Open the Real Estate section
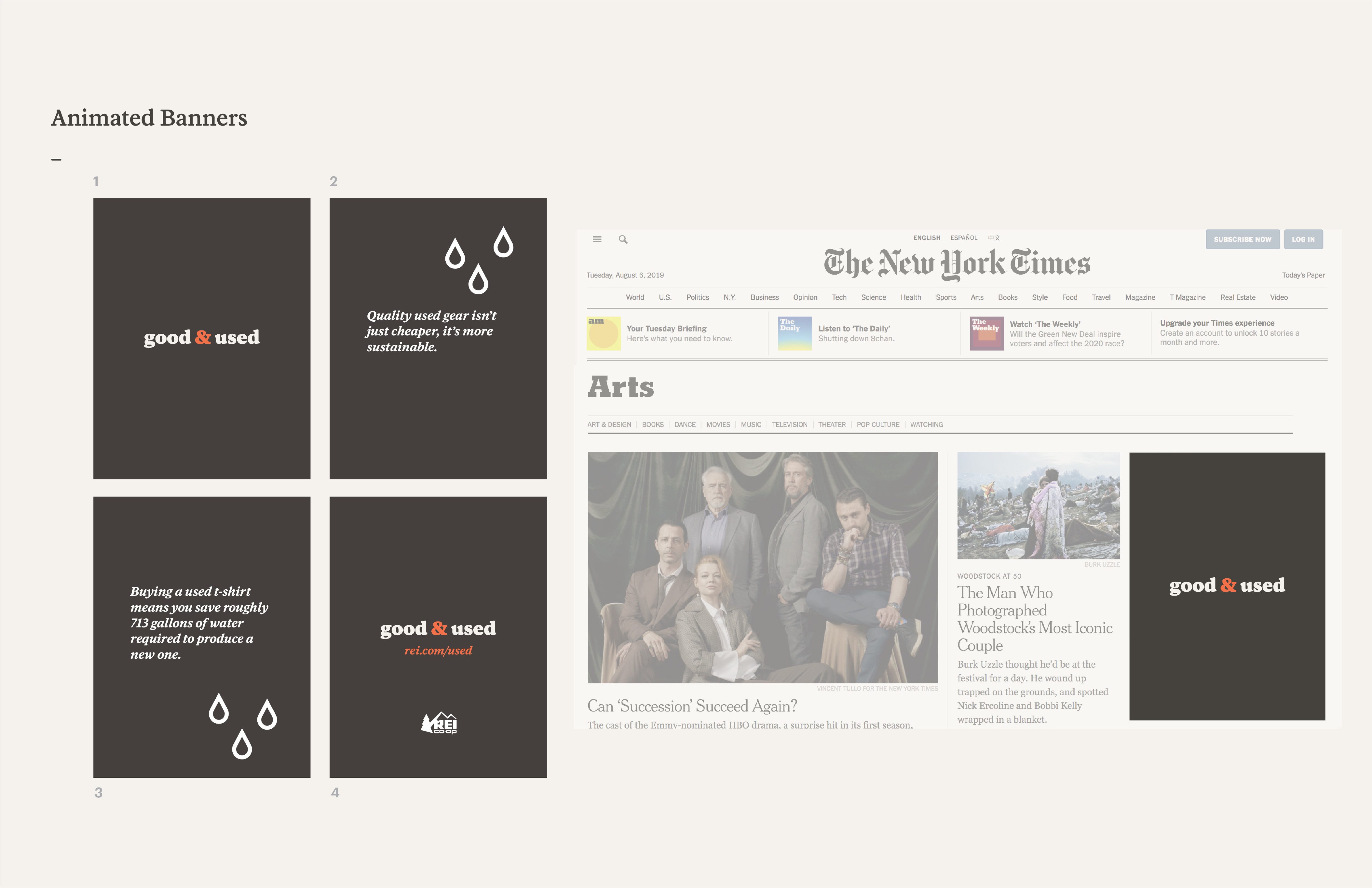 point(1238,298)
